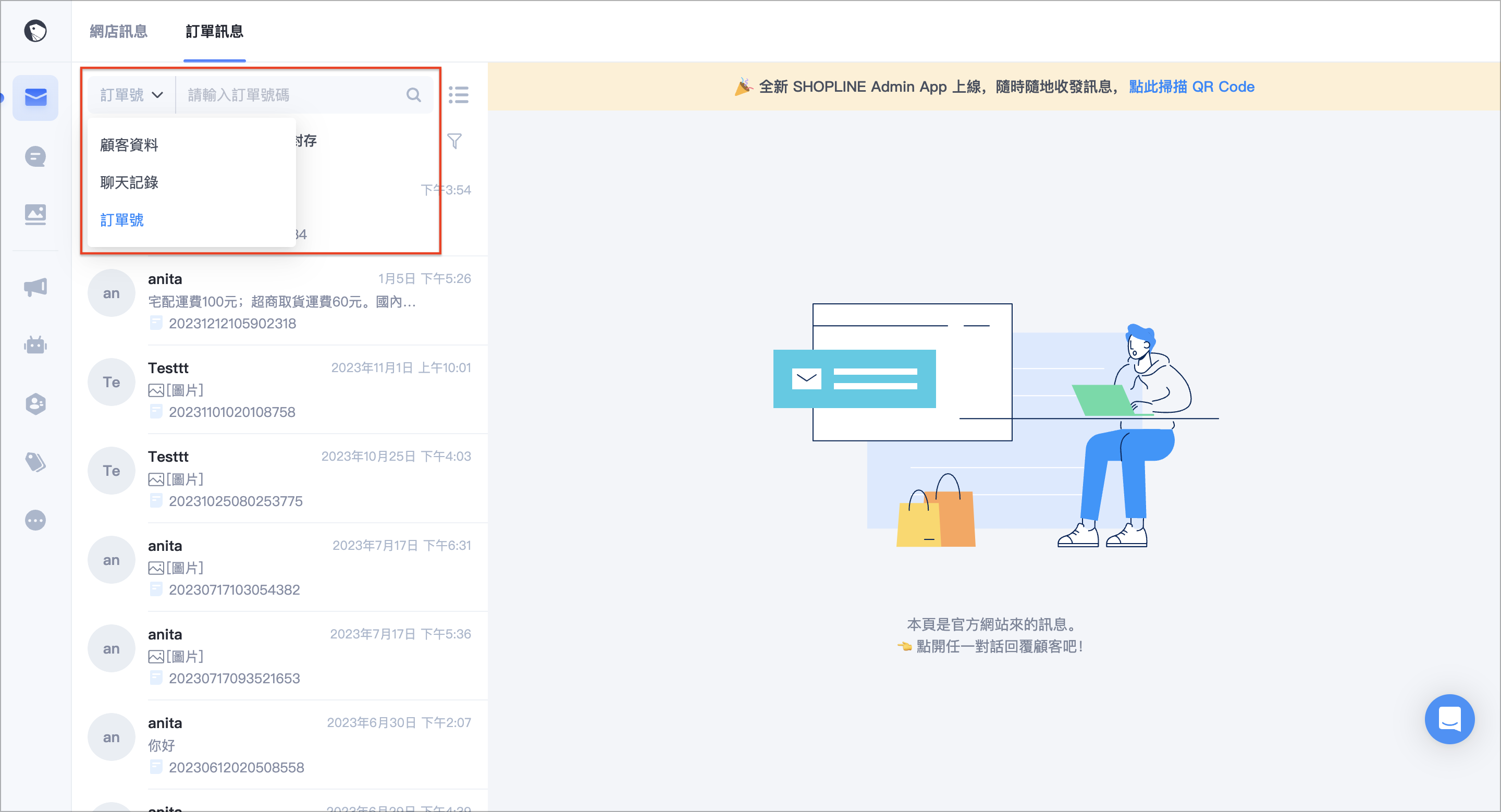The width and height of the screenshot is (1501, 812).
Task: Click the image icon in Testtt Nov 1 message
Action: (156, 390)
